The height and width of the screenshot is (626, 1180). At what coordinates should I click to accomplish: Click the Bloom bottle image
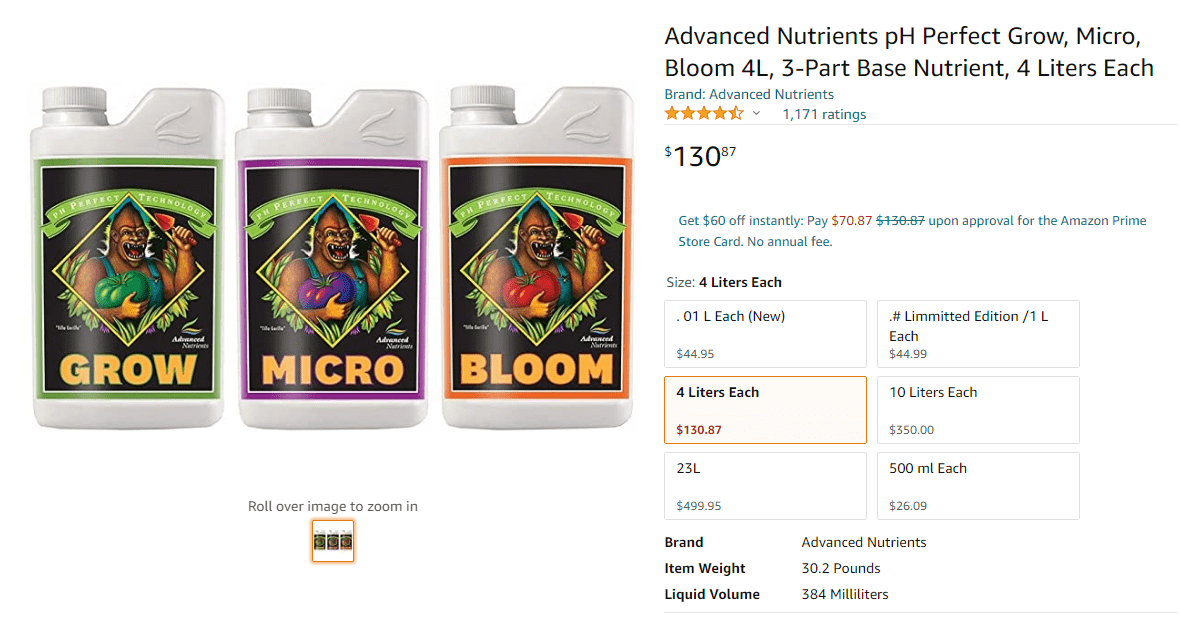point(537,257)
